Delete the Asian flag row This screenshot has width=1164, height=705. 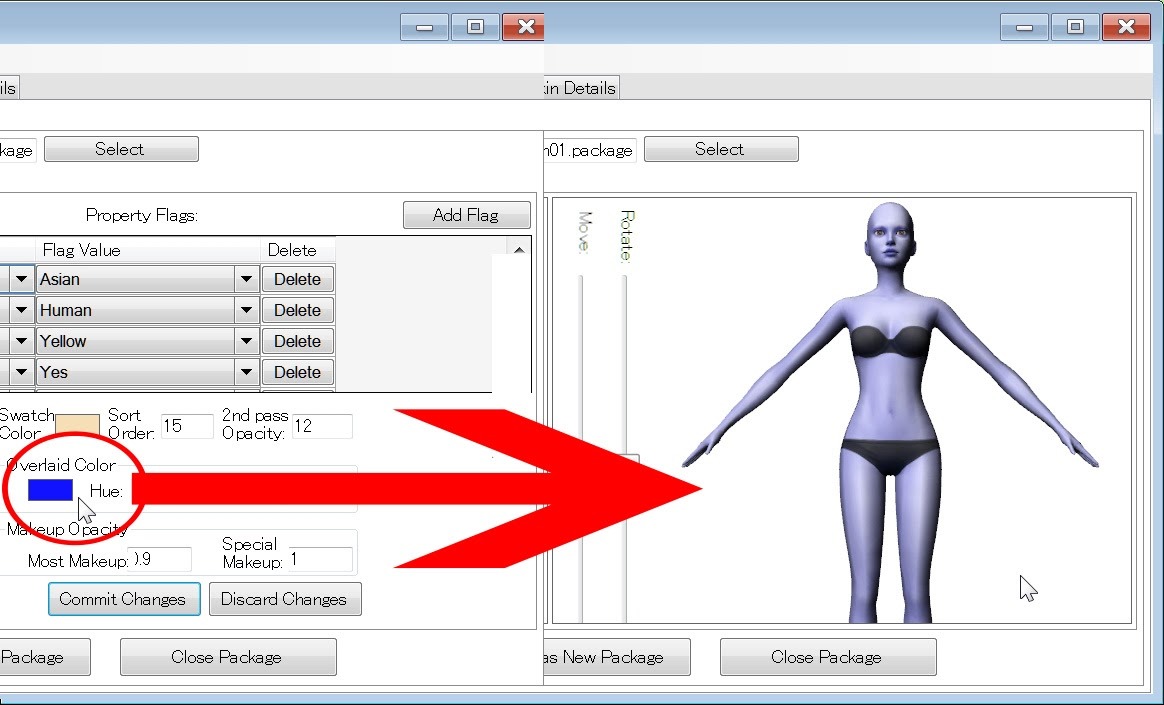pos(298,279)
